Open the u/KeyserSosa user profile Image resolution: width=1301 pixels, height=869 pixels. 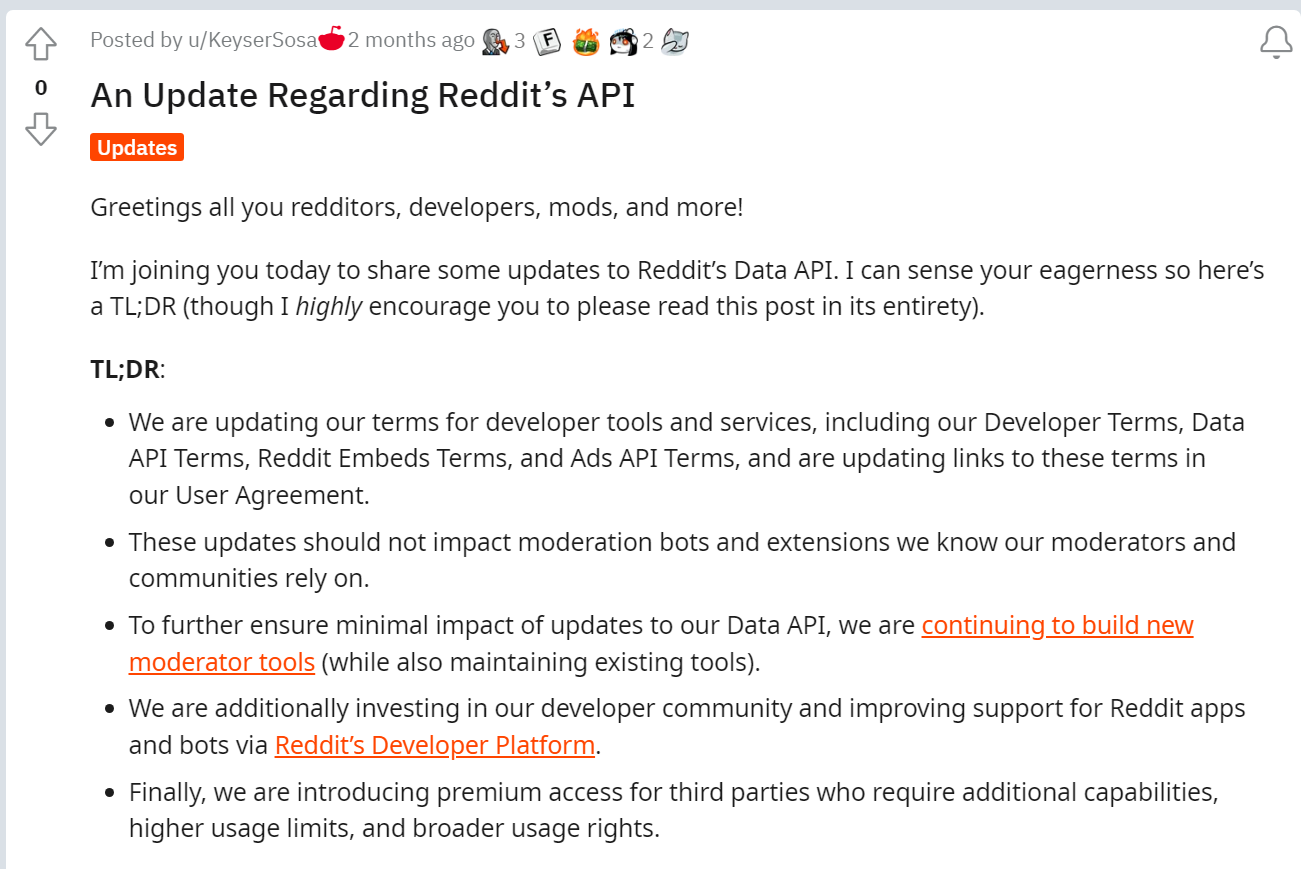pos(252,40)
